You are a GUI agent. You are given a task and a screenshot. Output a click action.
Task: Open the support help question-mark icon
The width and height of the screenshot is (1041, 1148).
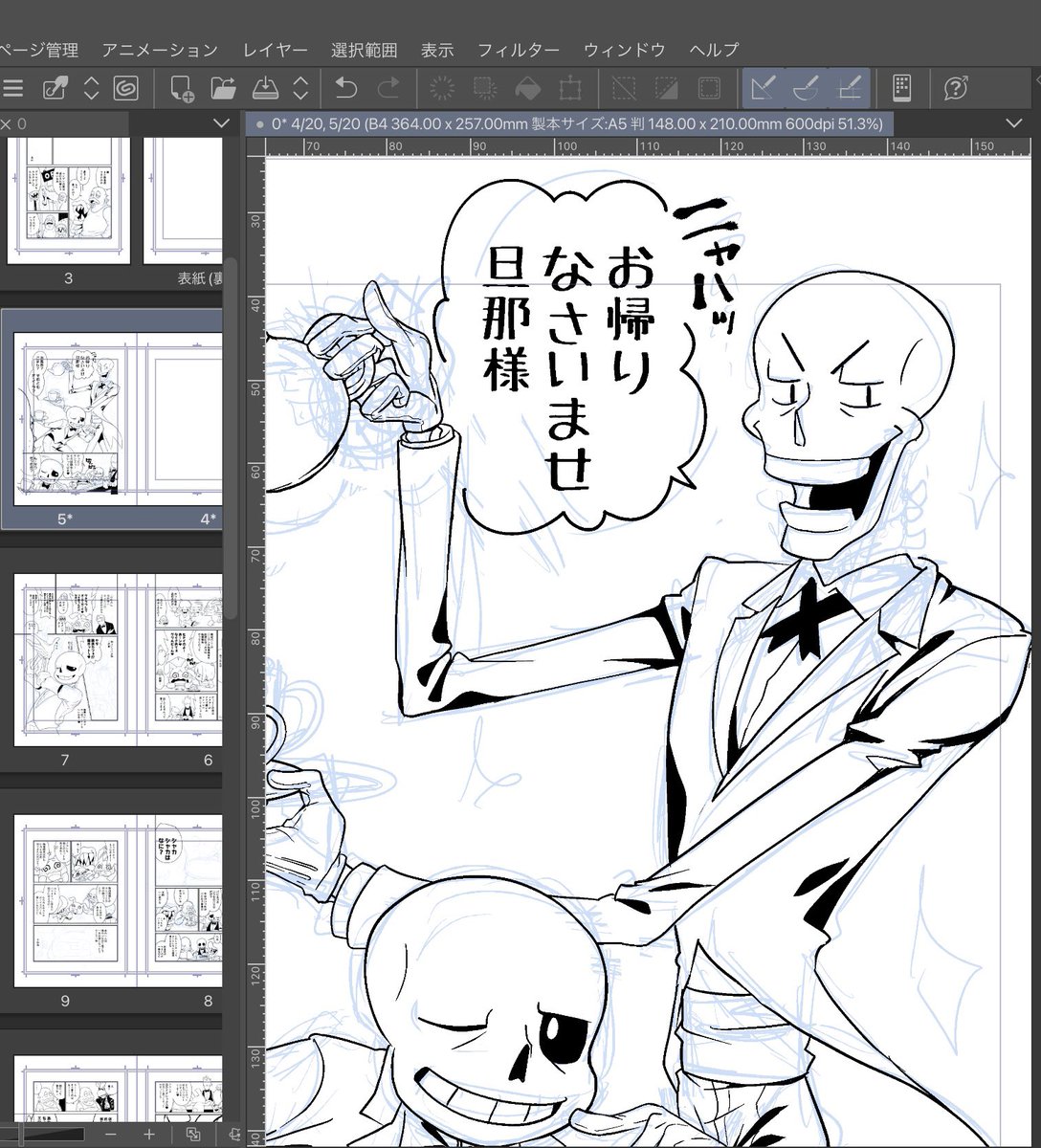pyautogui.click(x=955, y=89)
